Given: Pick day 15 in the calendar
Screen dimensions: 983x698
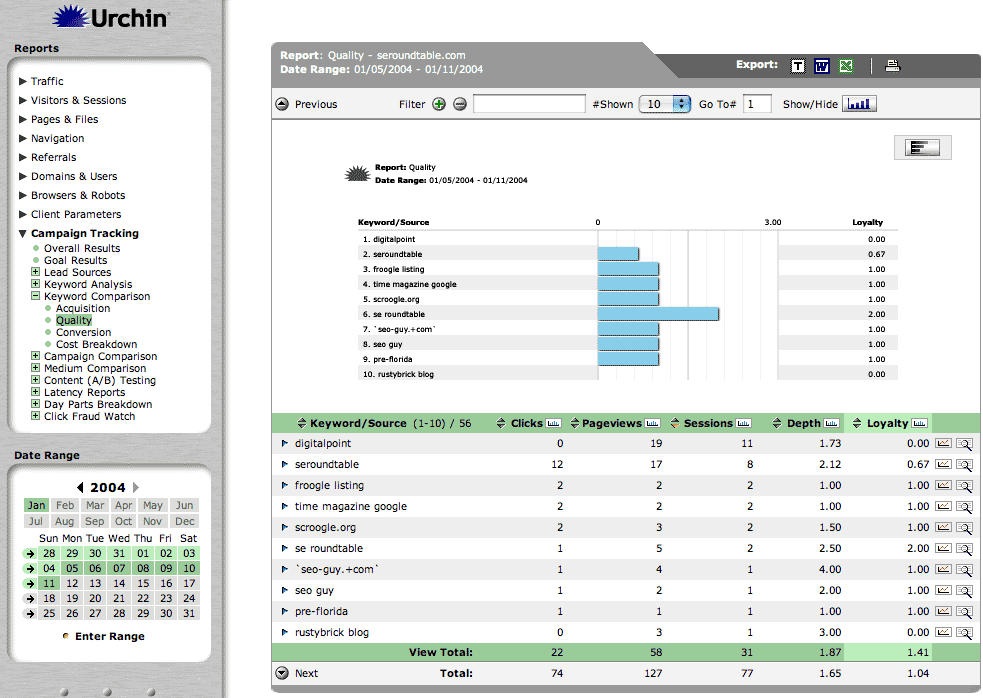Looking at the screenshot, I should (143, 583).
